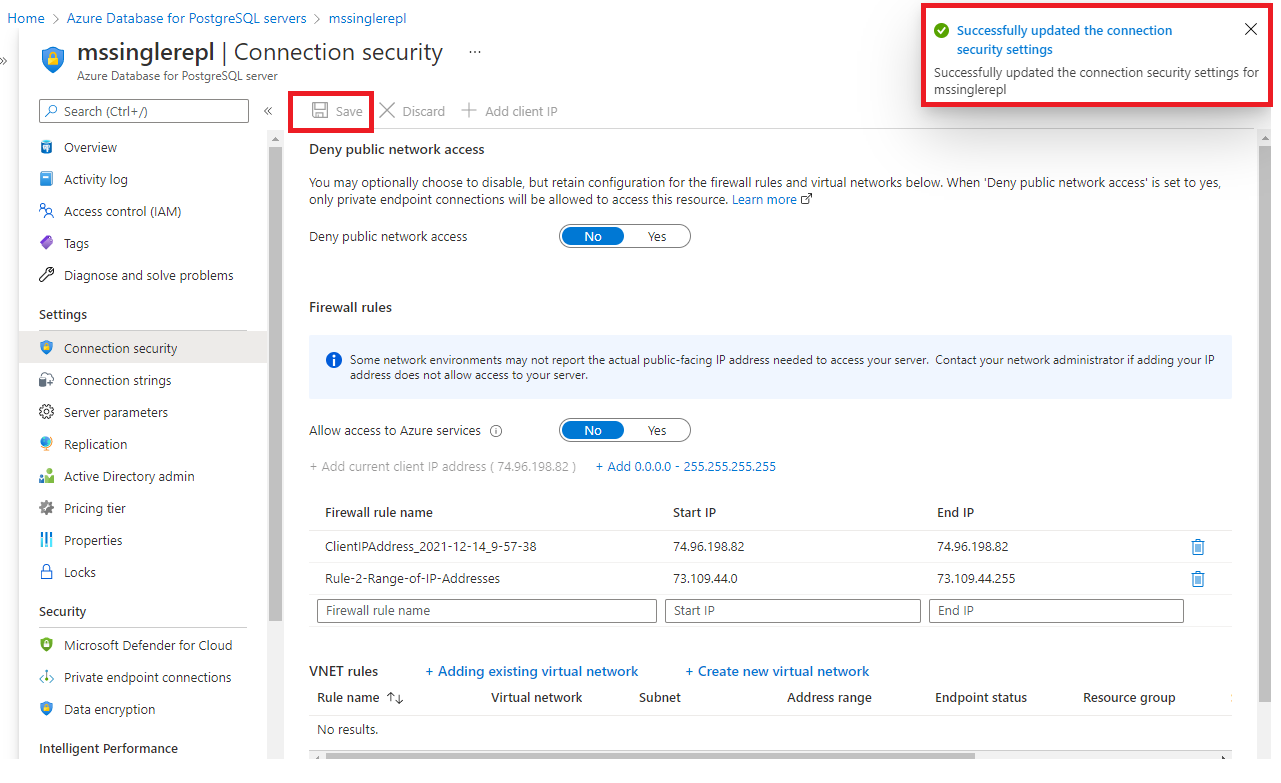1281x783 pixels.
Task: Click the Firewall rule name input field
Action: 487,611
